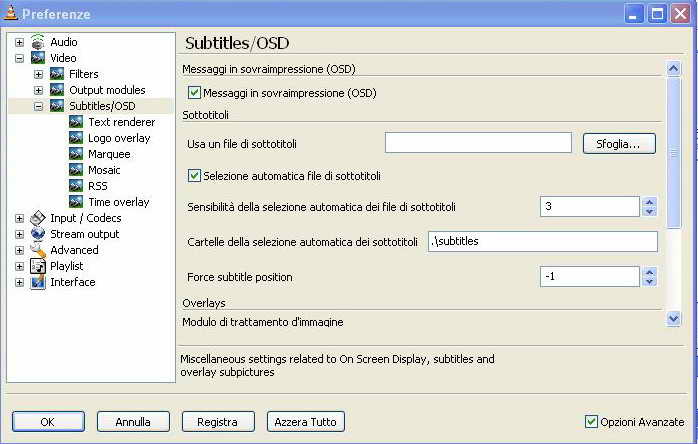Viewport: 698px width, 444px height.
Task: Click the Interface icon in tree
Action: pyautogui.click(x=38, y=282)
